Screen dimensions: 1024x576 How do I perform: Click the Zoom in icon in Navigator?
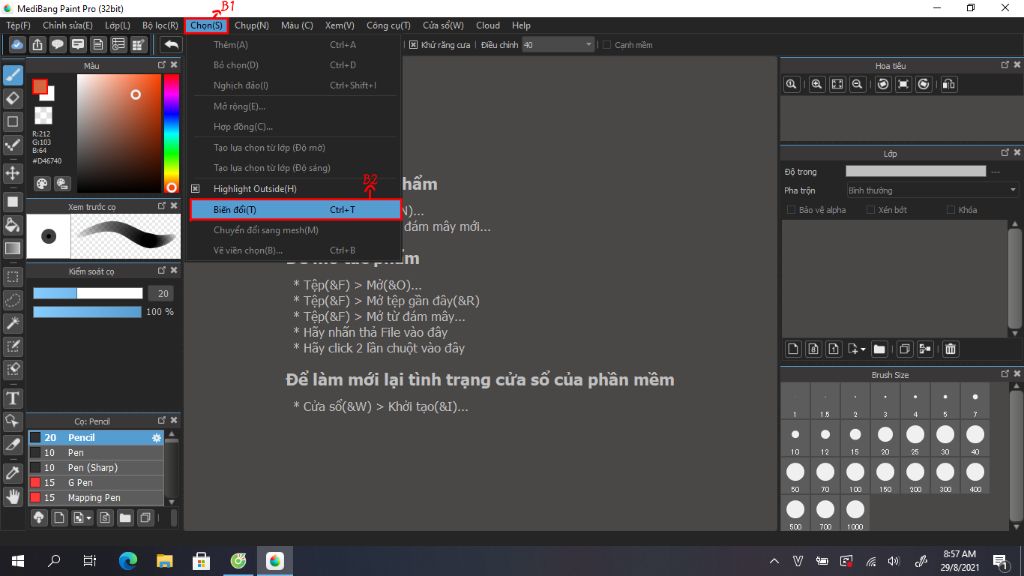(x=816, y=84)
